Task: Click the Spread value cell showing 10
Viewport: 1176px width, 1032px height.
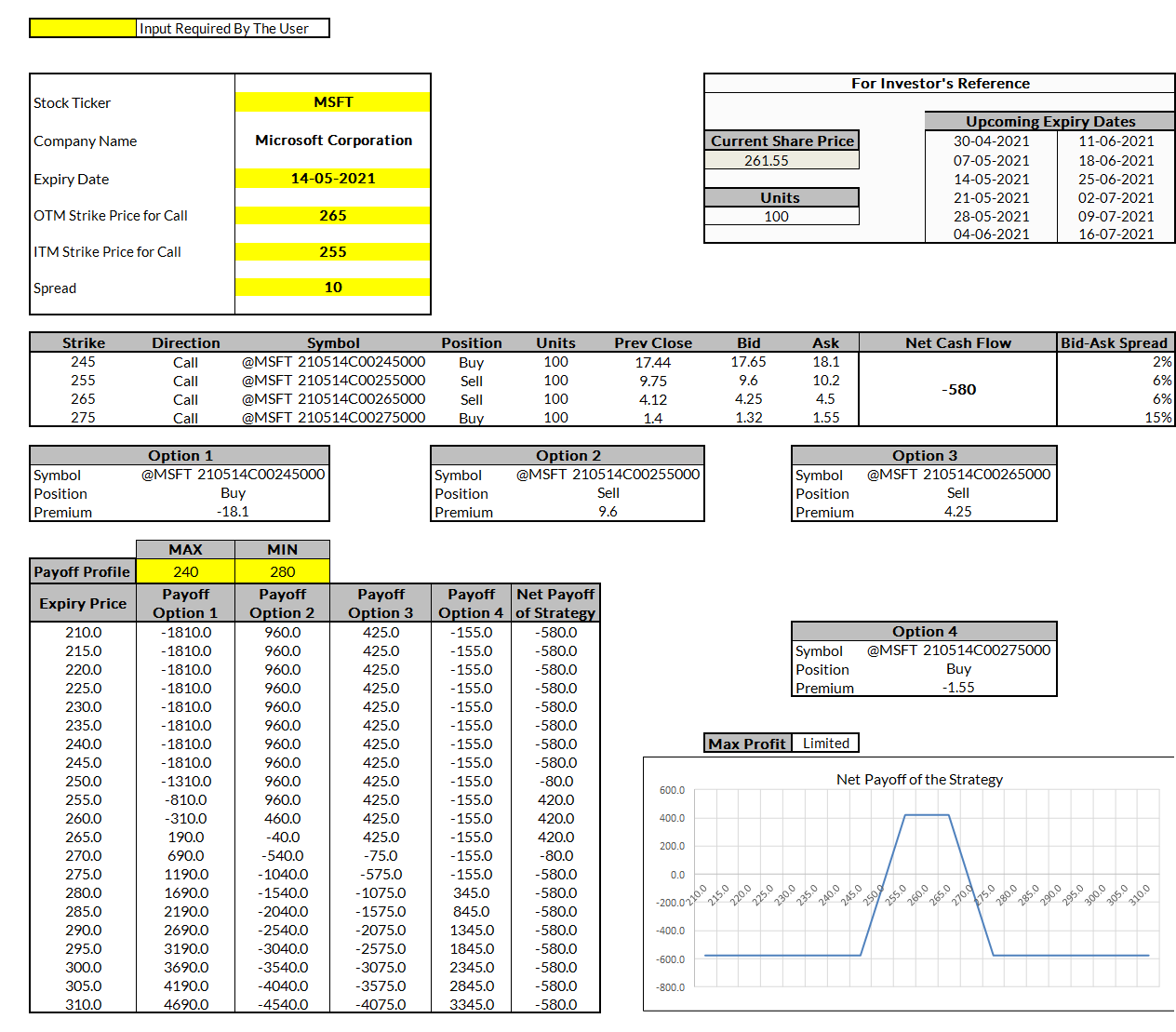Action: (x=333, y=288)
